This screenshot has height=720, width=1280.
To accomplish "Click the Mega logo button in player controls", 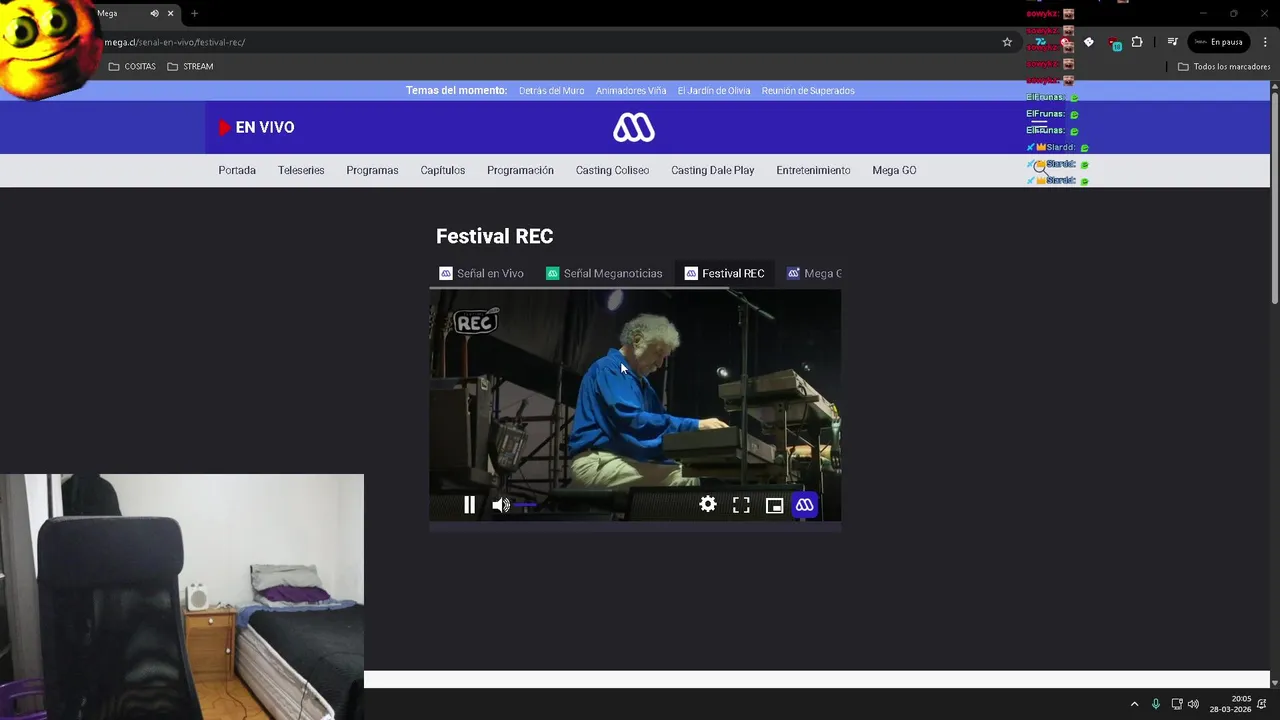I will pyautogui.click(x=805, y=505).
